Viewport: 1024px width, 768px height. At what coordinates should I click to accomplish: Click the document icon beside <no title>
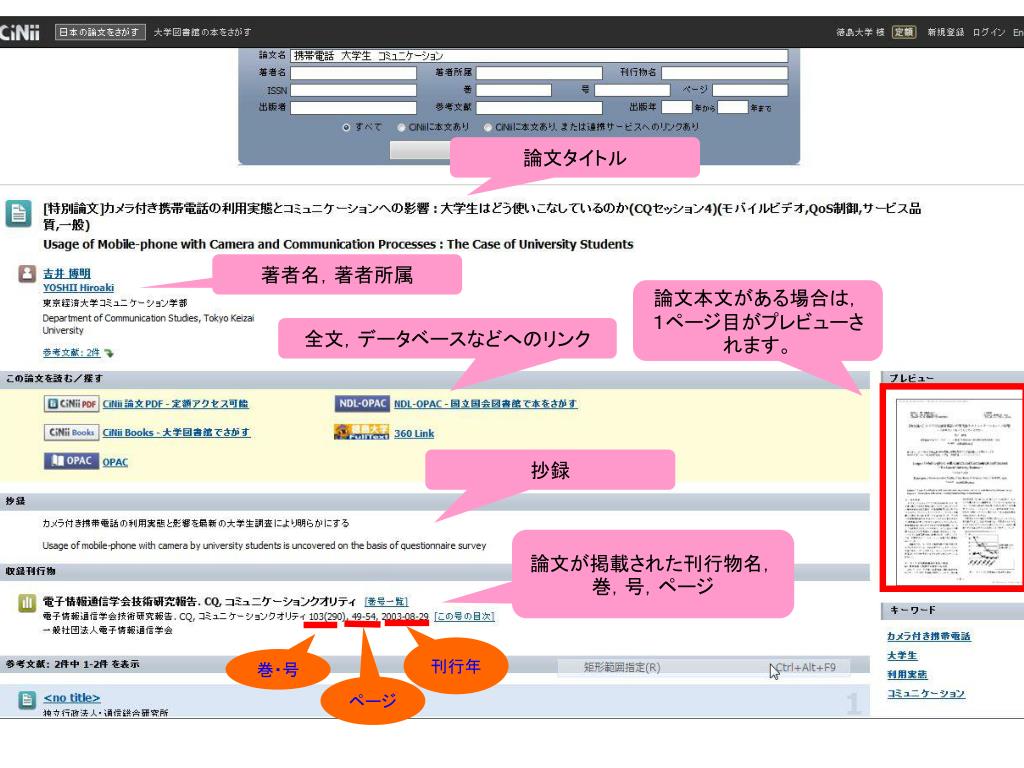(x=27, y=700)
